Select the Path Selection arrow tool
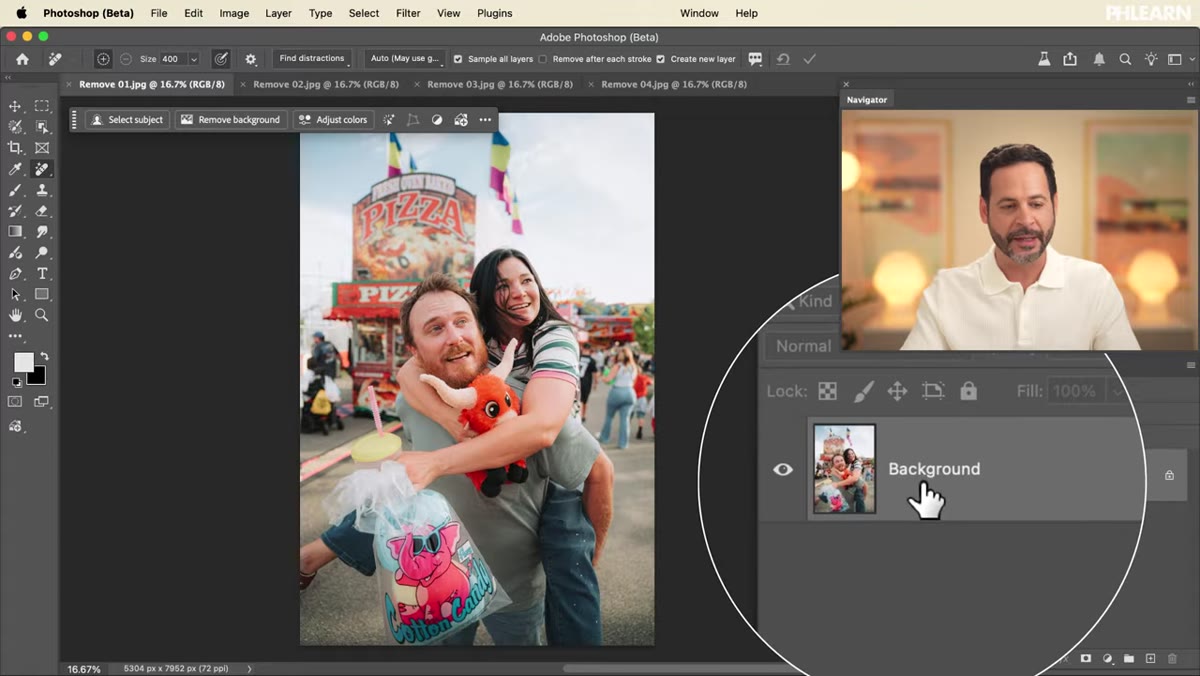 click(15, 295)
